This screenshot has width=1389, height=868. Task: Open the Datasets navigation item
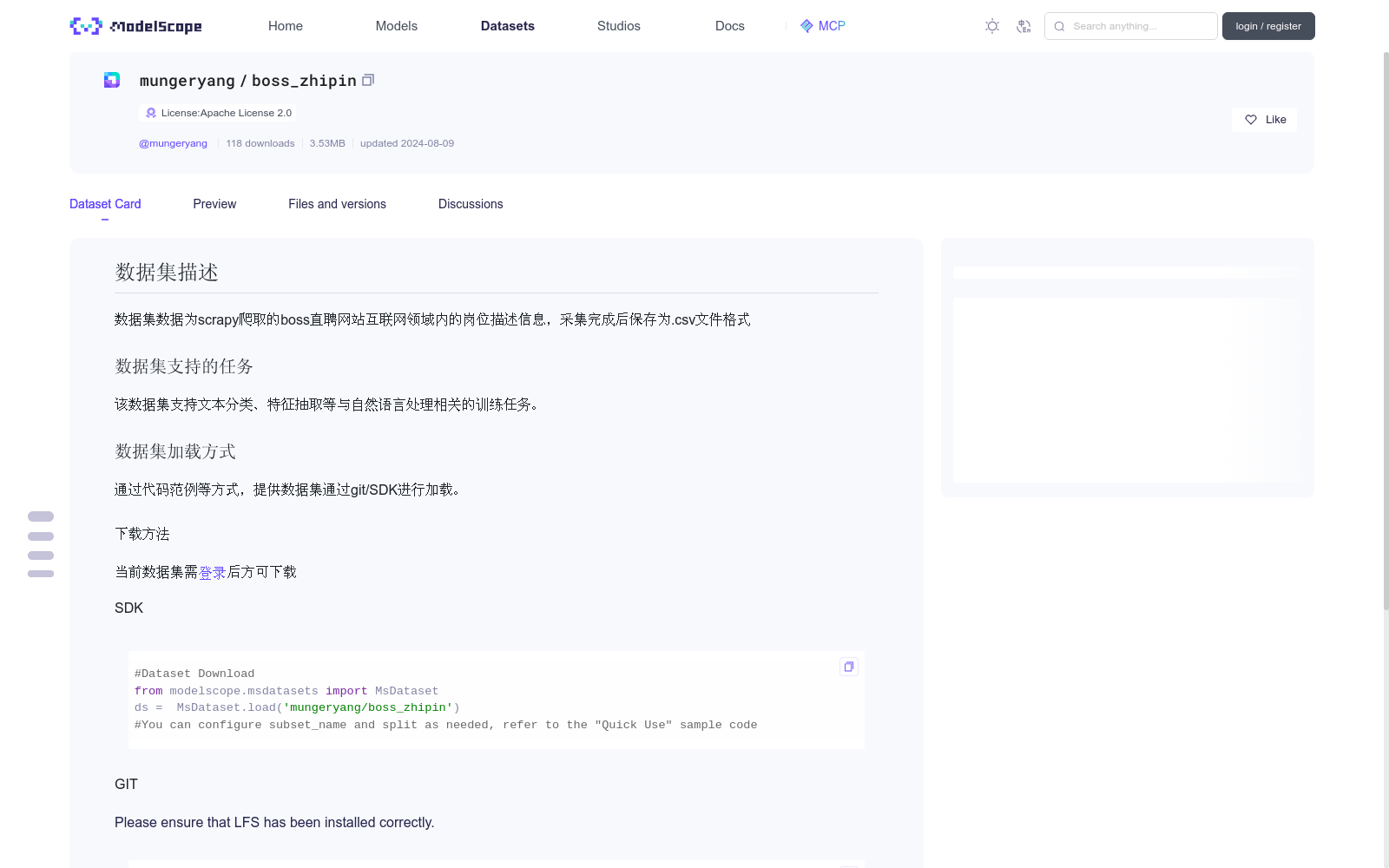[508, 26]
